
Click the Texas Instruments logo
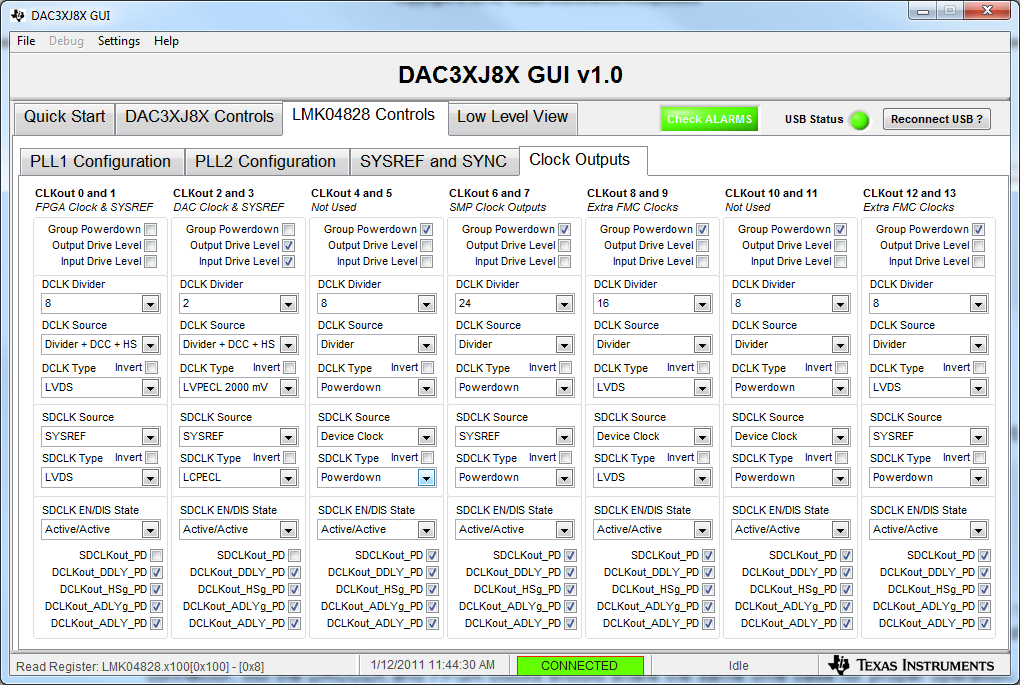coord(911,665)
